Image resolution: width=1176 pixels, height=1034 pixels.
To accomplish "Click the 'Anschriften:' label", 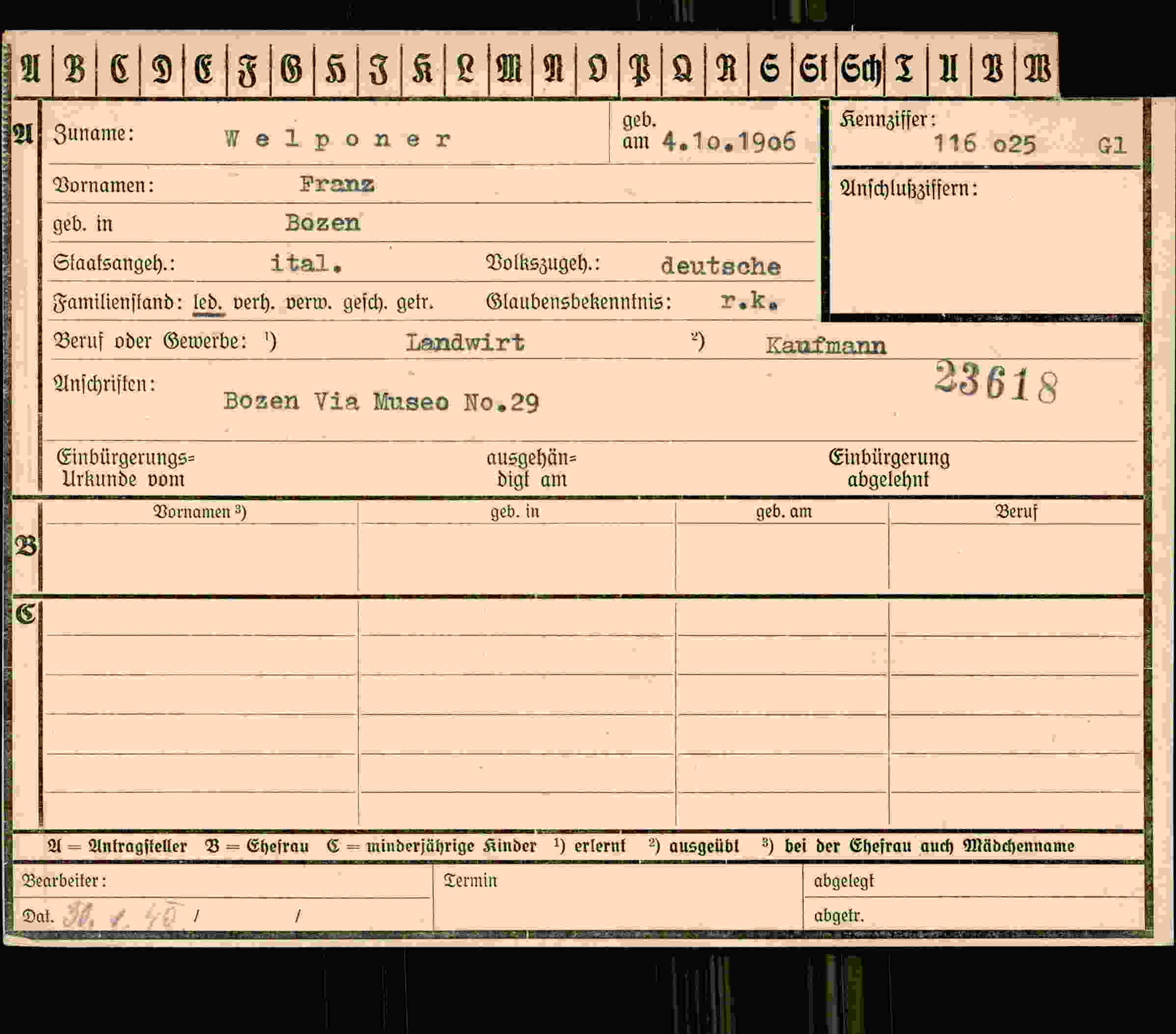I will [104, 384].
